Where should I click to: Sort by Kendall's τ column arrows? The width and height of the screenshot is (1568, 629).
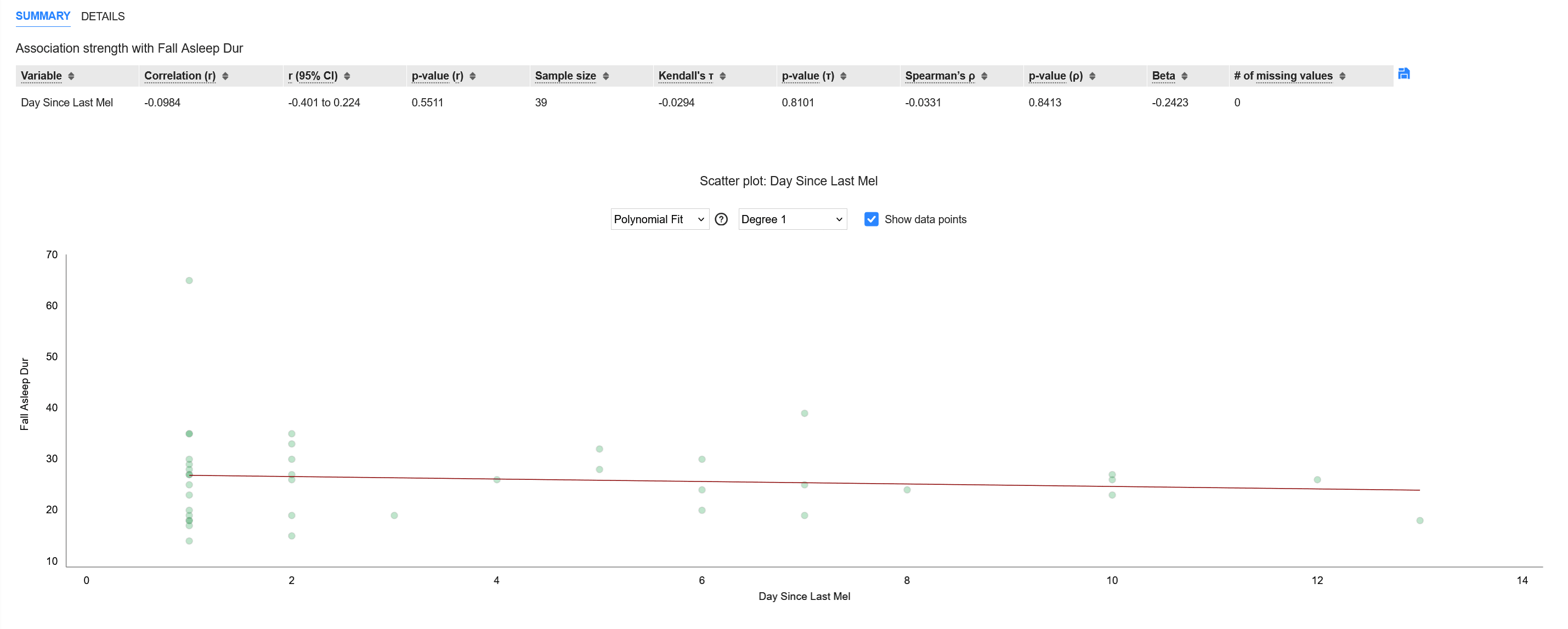click(x=722, y=76)
